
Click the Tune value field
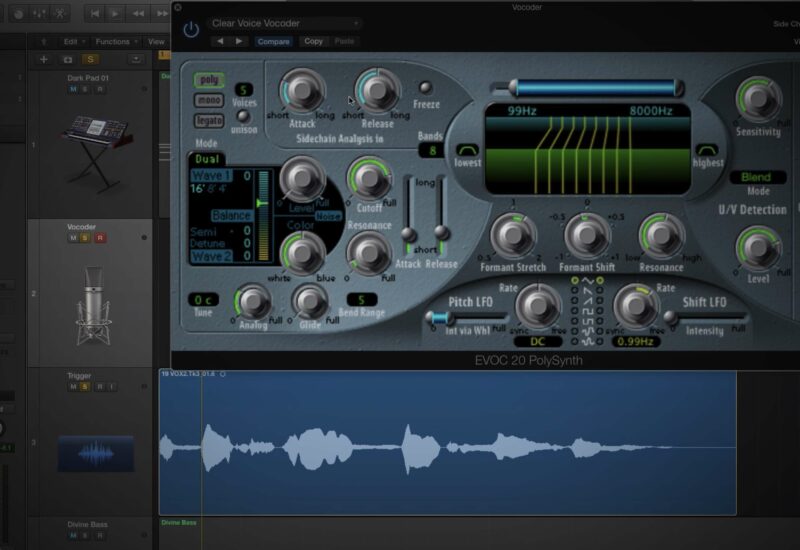203,300
